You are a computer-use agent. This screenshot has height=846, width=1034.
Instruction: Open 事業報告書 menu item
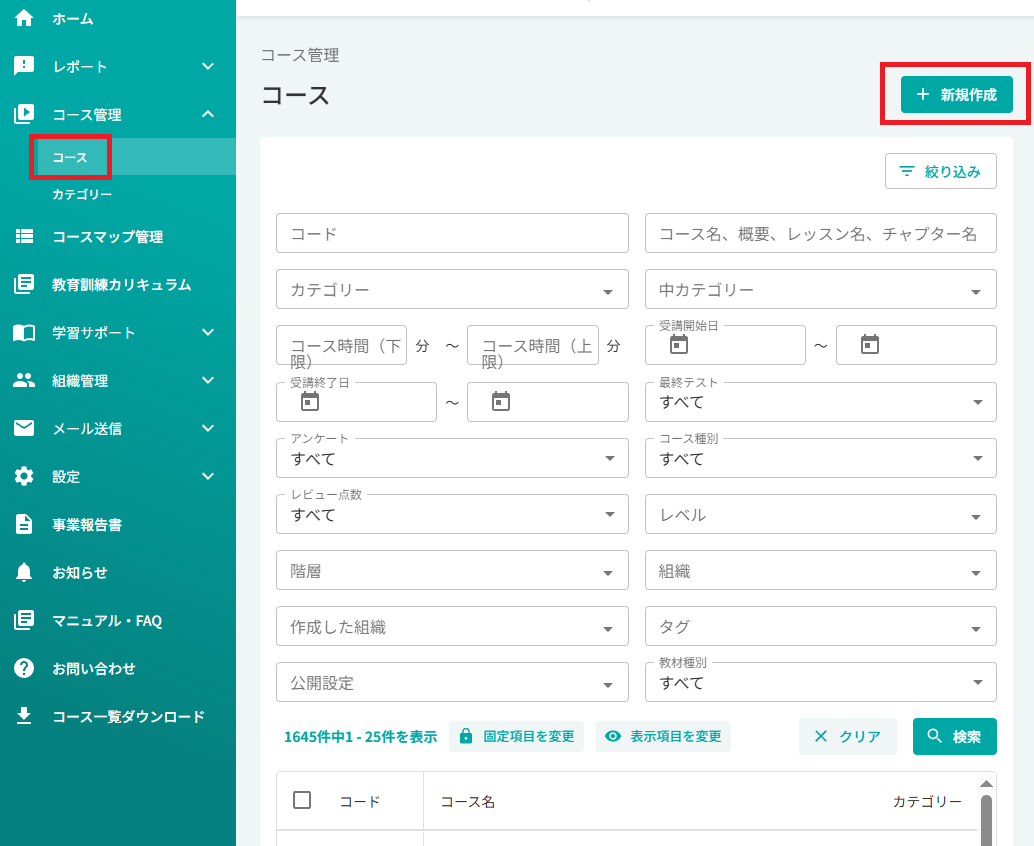point(87,525)
